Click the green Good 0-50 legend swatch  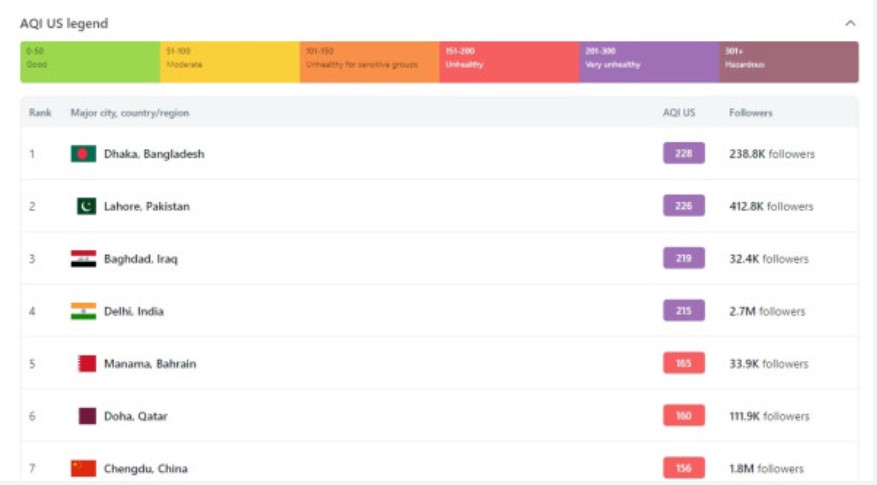coord(90,62)
